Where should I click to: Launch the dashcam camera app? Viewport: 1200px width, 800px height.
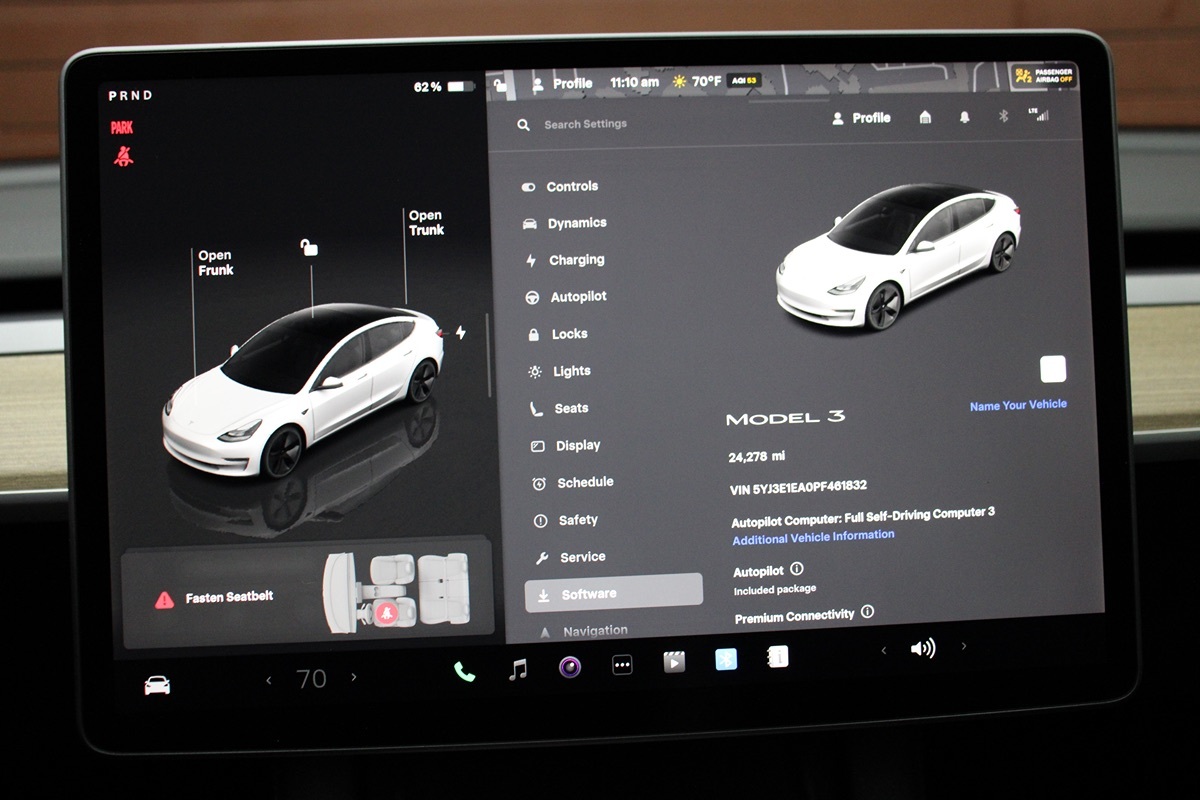(570, 667)
